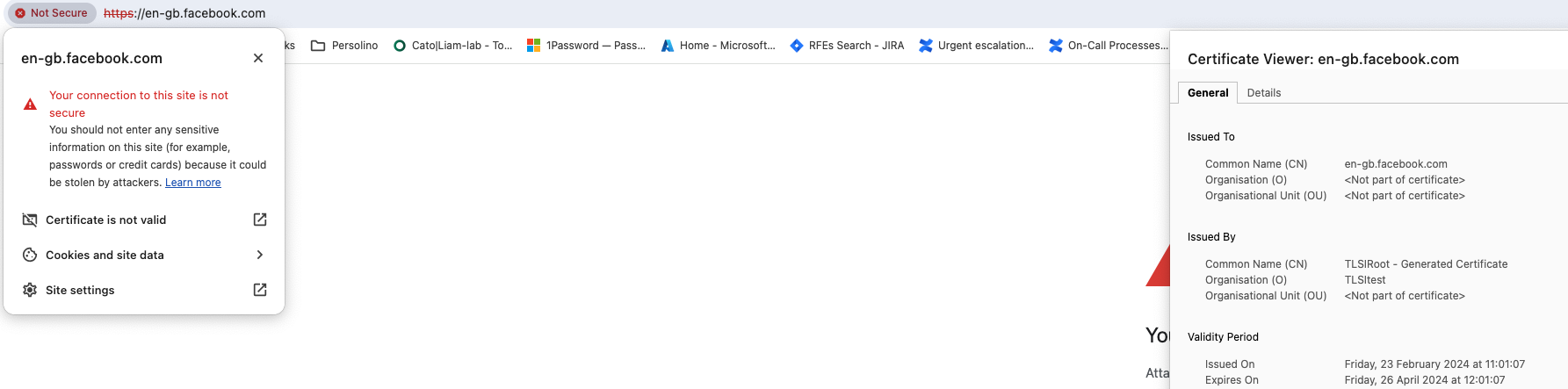
Task: Open the Urgent escalation bookmark
Action: point(976,46)
